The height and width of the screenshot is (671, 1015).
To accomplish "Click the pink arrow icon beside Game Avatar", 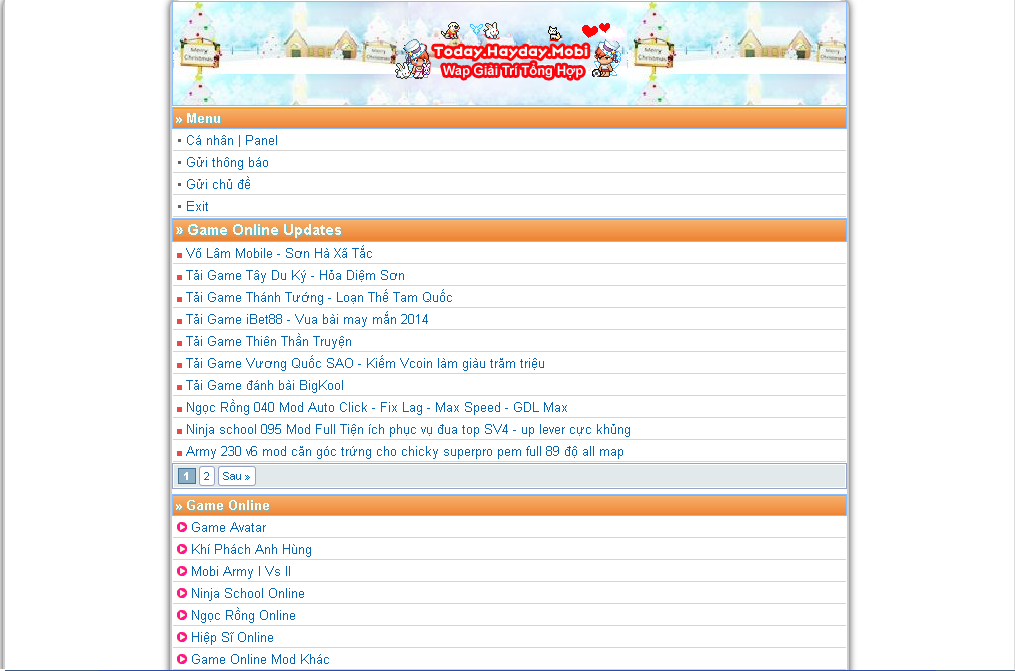I will 182,527.
